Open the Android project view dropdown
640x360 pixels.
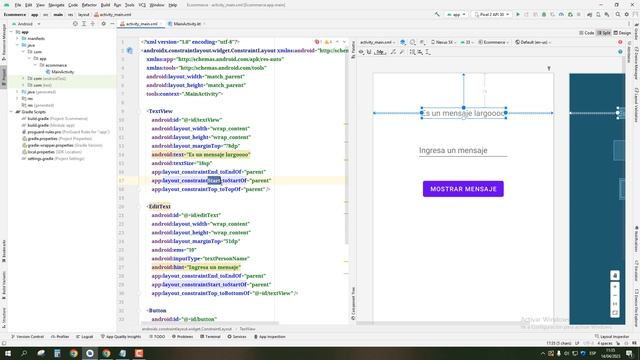(27, 24)
